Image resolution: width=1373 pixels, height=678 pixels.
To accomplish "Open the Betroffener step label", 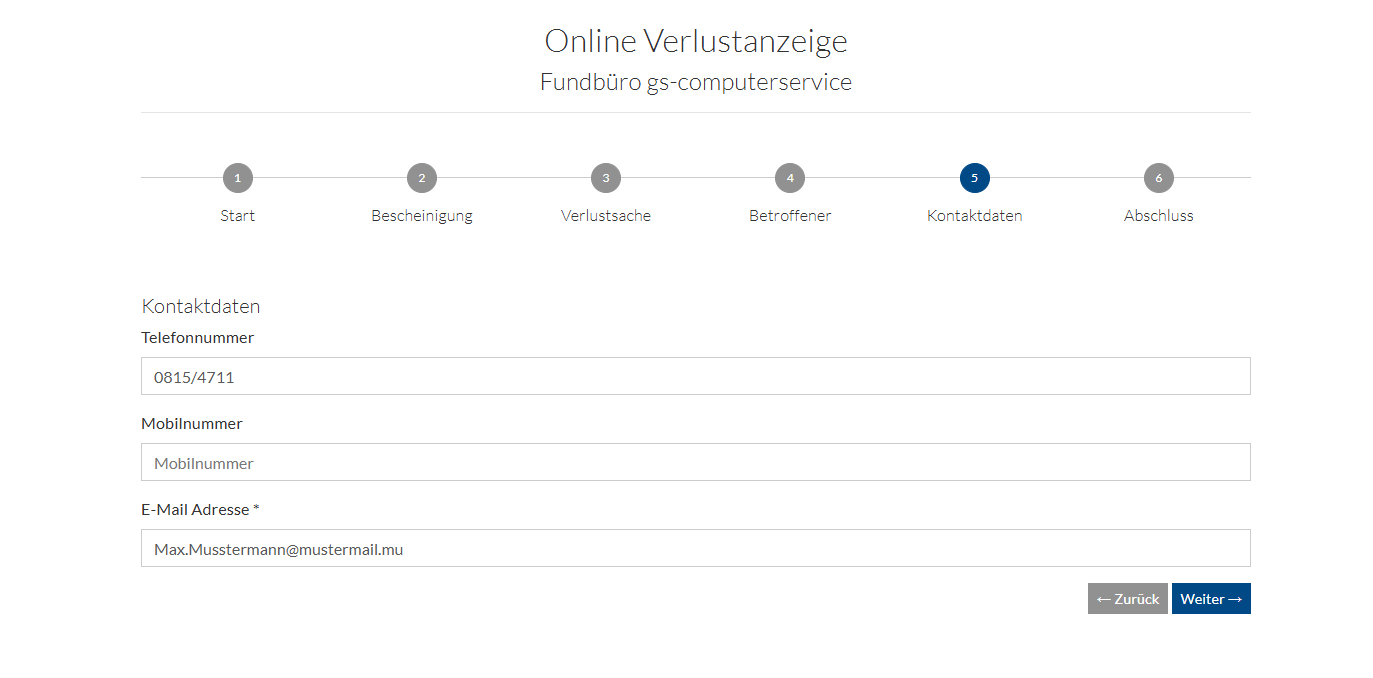I will point(790,216).
